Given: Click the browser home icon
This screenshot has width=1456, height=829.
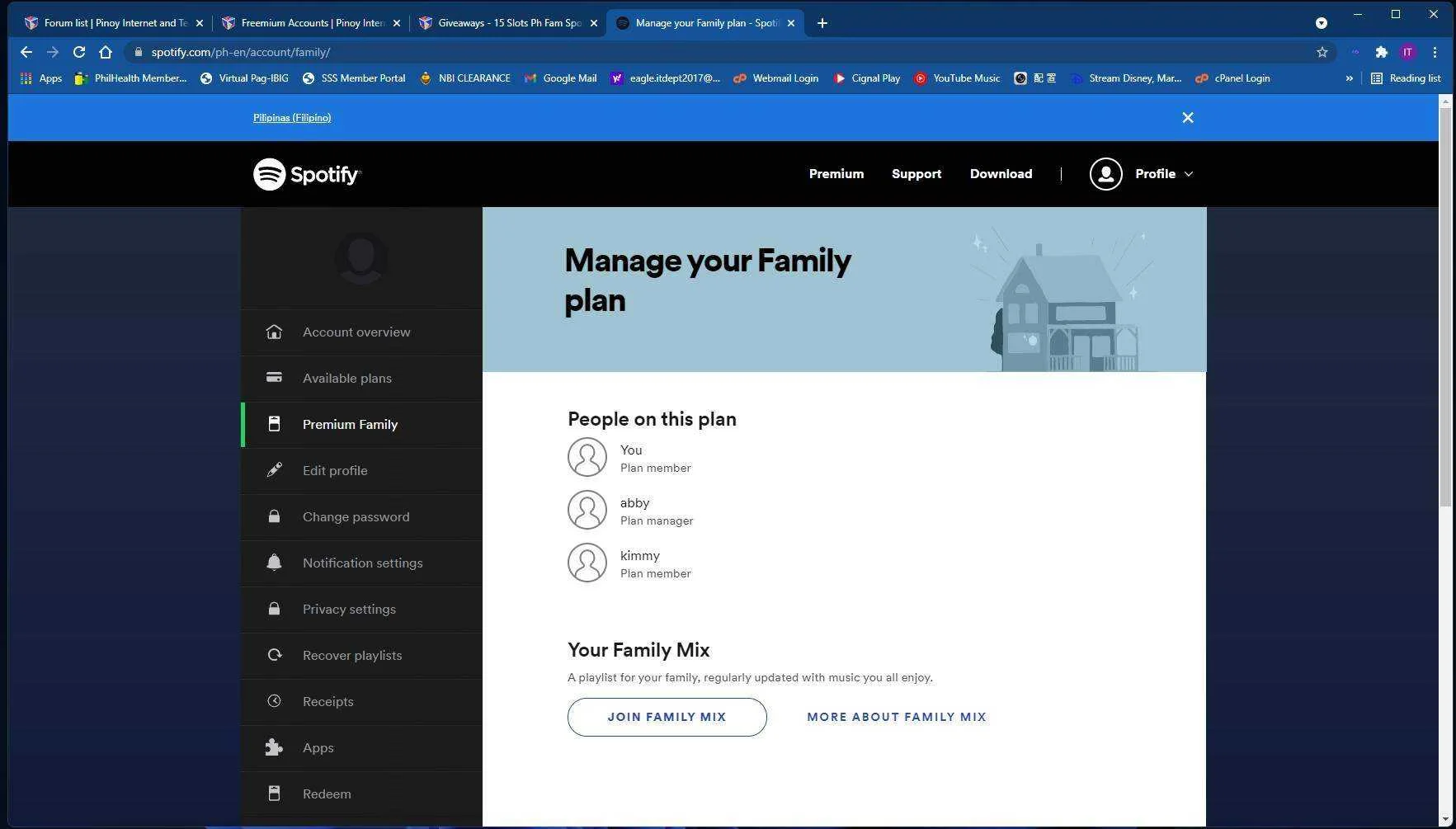Looking at the screenshot, I should click(106, 52).
